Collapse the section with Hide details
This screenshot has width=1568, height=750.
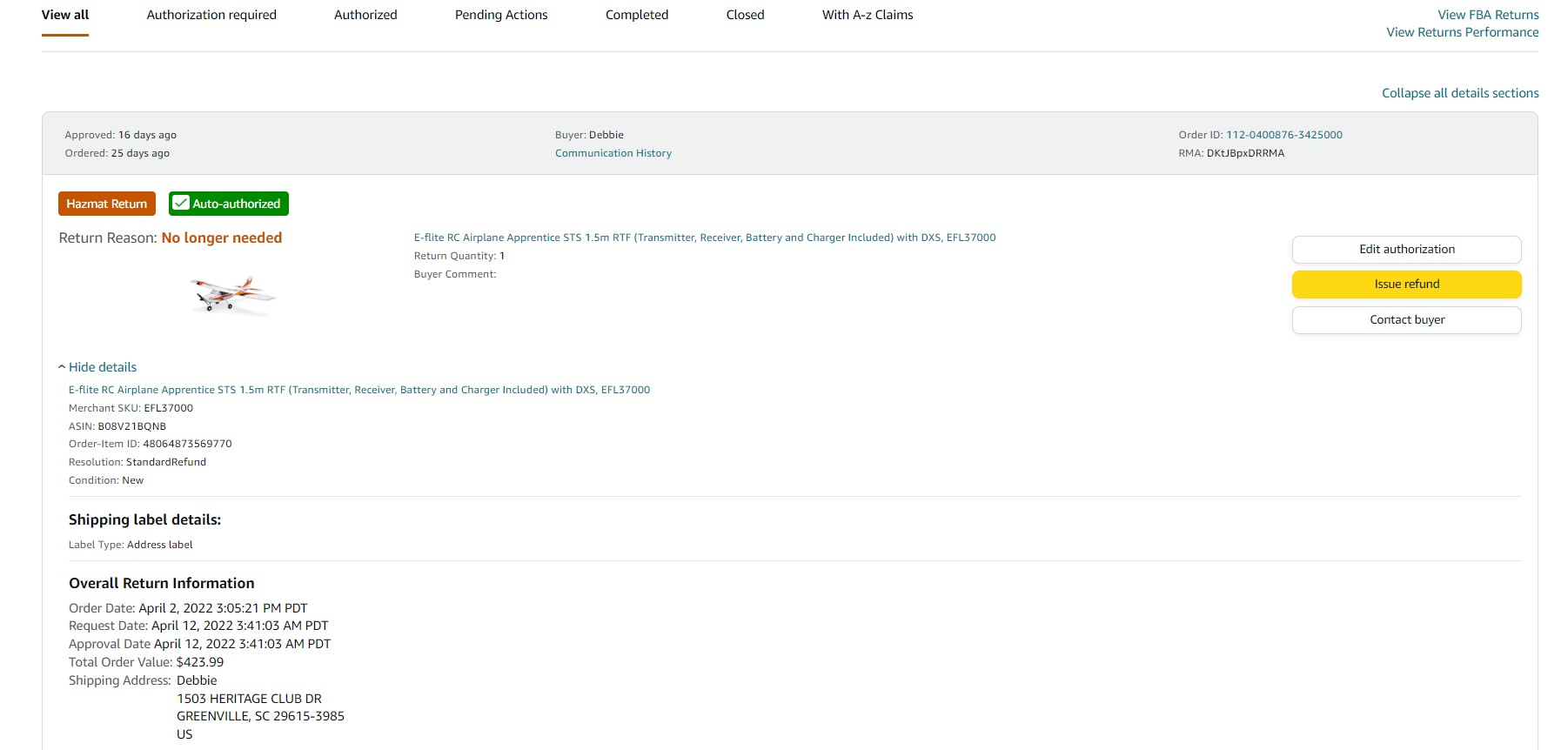[102, 367]
